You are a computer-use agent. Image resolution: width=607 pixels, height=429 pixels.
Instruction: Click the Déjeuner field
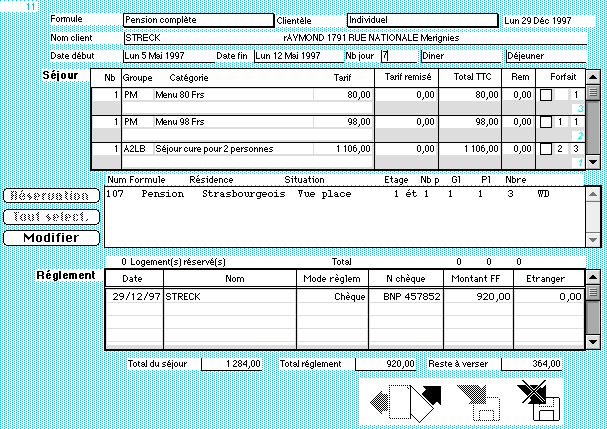pyautogui.click(x=546, y=56)
